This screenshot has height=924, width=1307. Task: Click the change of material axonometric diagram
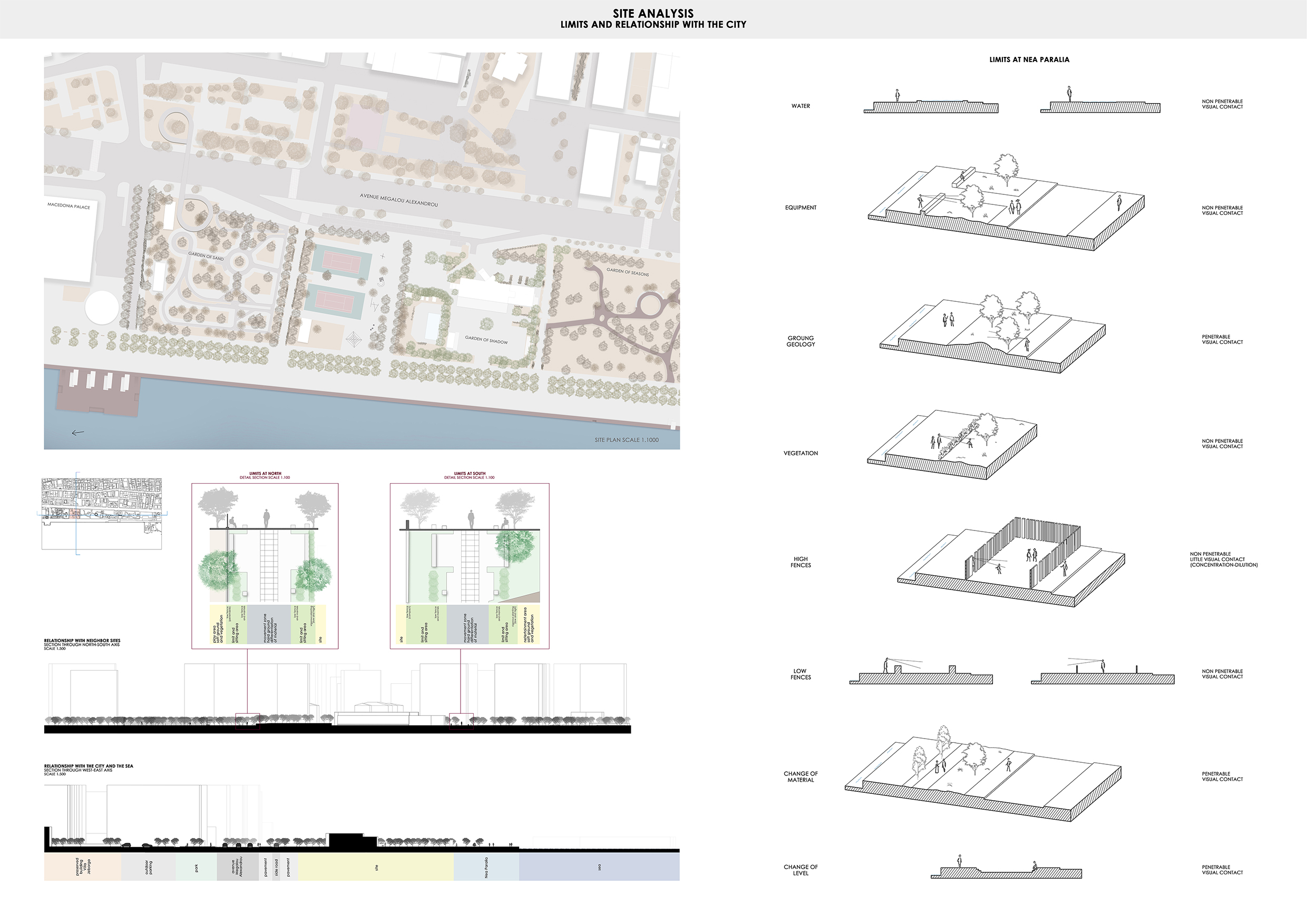[983, 774]
